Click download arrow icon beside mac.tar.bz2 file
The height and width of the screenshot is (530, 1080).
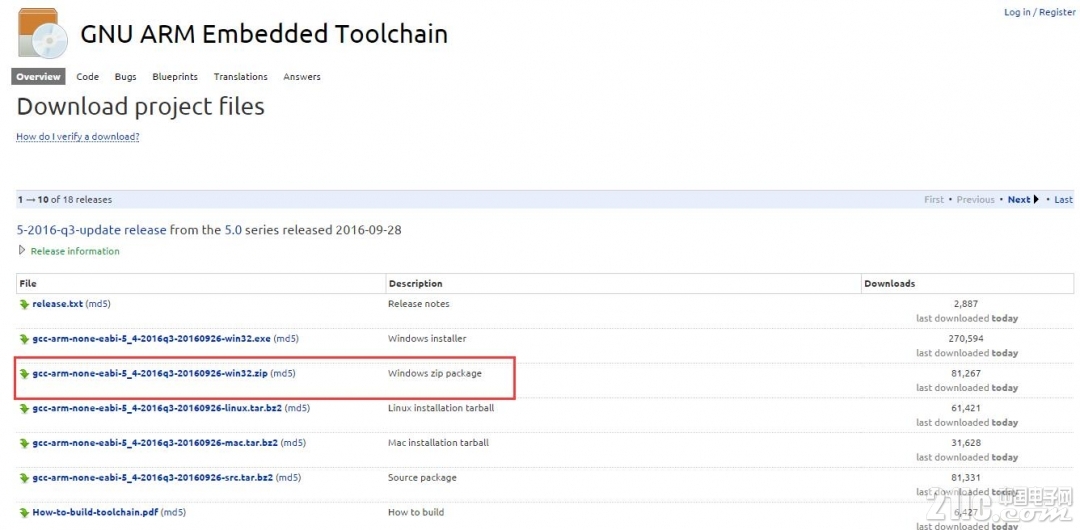[24, 443]
